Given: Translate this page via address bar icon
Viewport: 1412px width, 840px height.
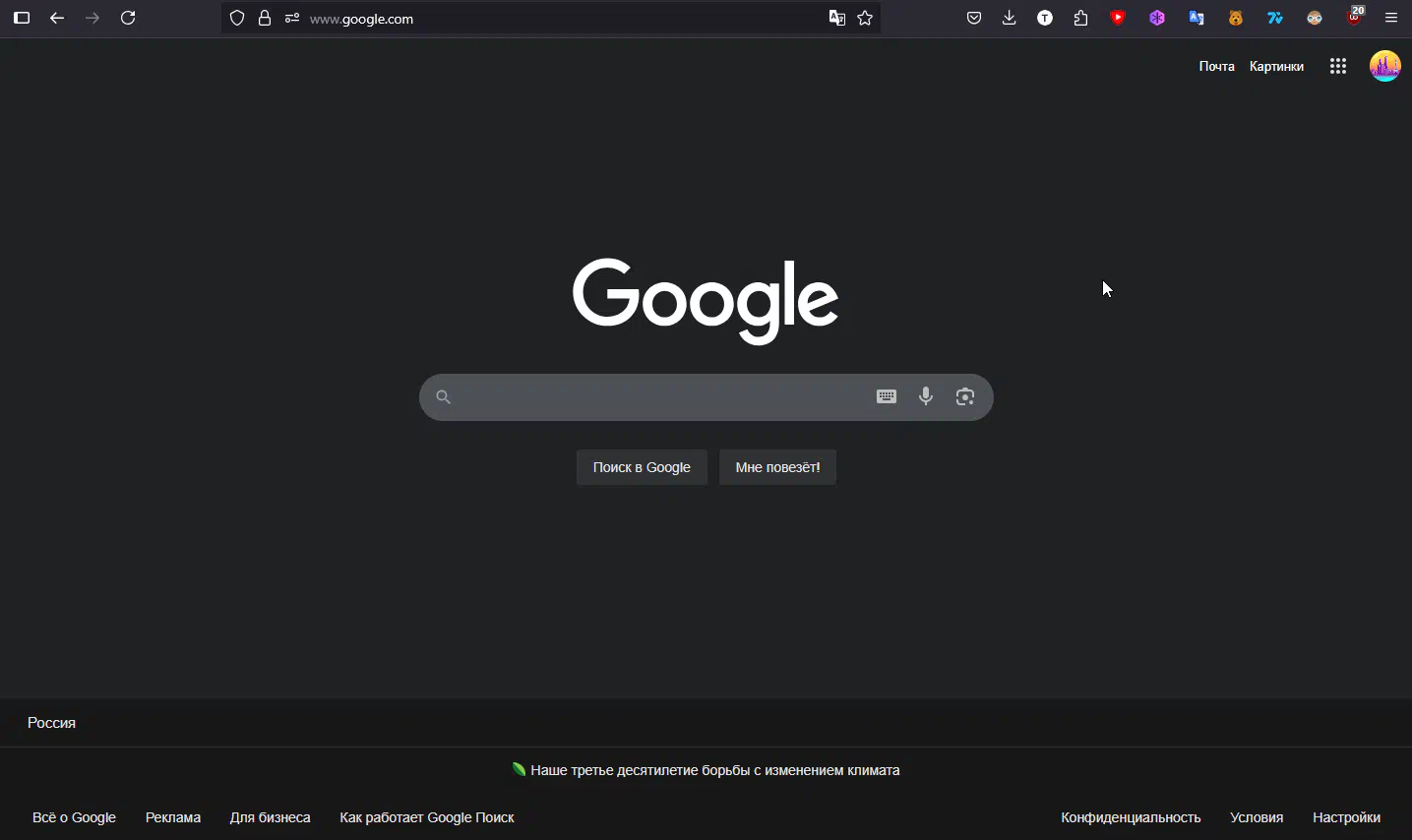Looking at the screenshot, I should (837, 18).
